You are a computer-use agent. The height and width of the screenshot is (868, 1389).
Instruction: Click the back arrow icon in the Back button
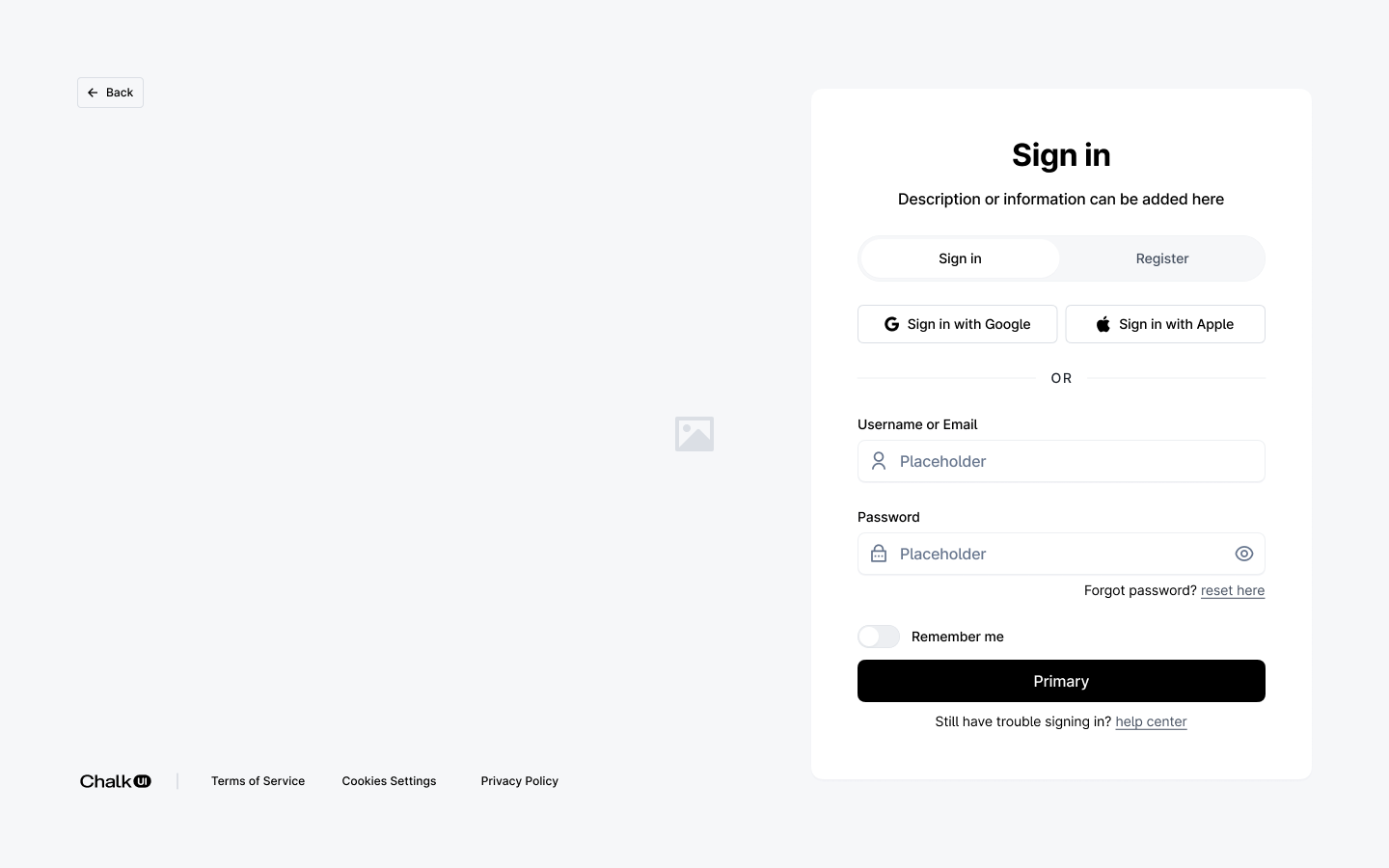point(93,92)
